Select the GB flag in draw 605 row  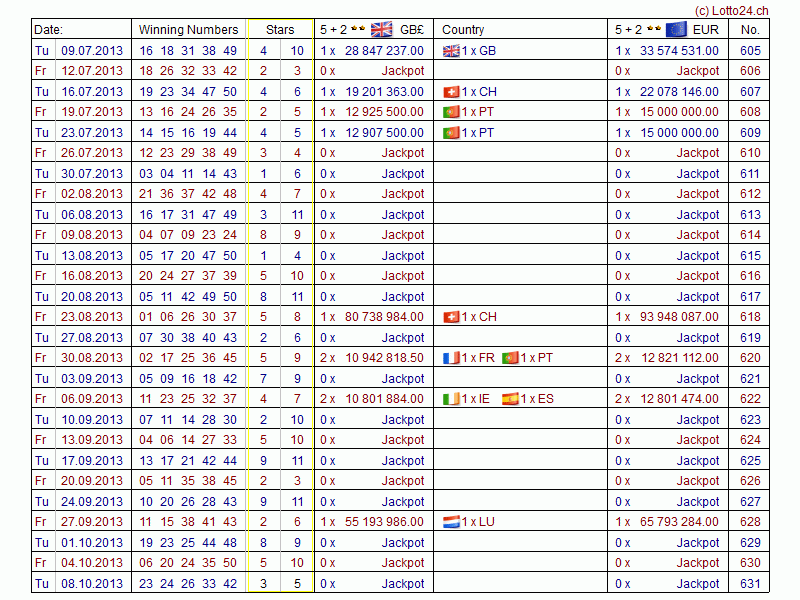tap(451, 50)
